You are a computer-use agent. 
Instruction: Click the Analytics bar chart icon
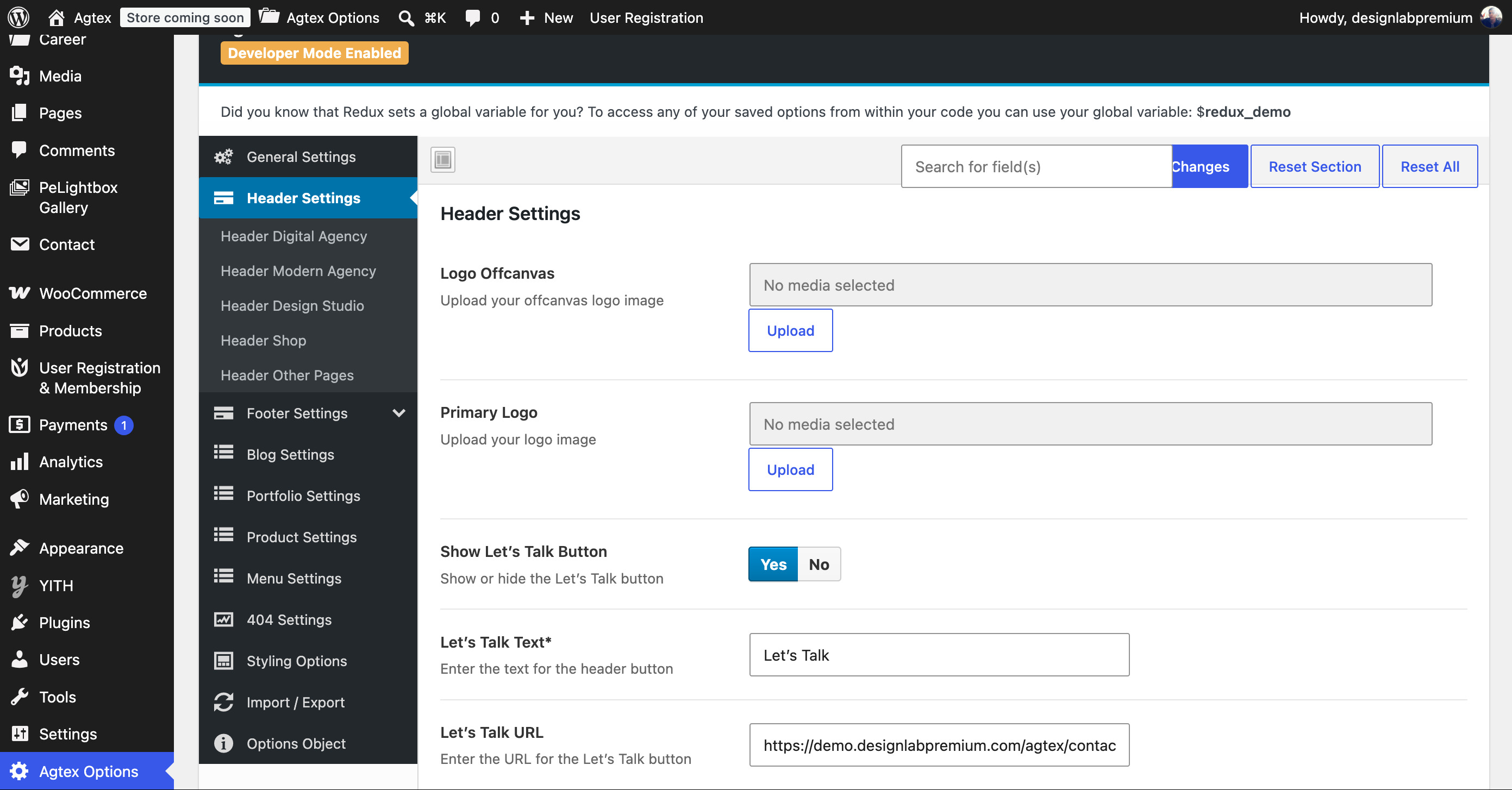point(20,461)
